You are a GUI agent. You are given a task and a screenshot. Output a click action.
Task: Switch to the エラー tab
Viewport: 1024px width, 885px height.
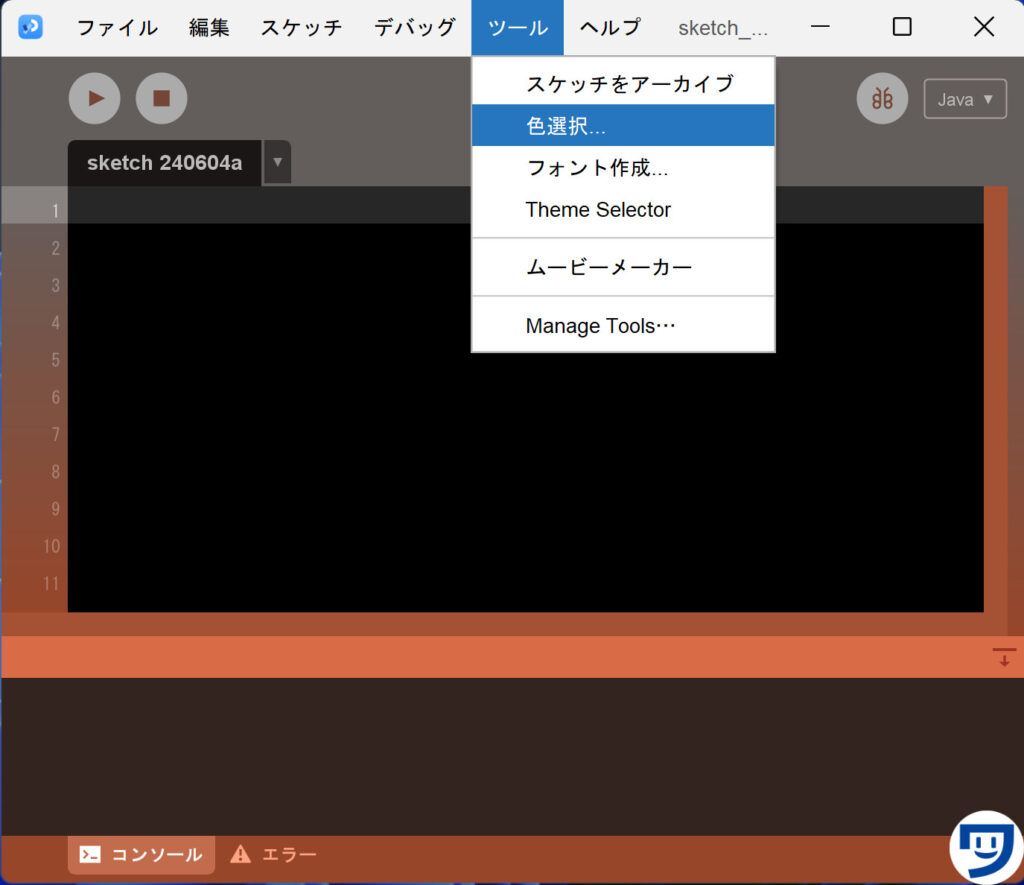click(x=274, y=854)
